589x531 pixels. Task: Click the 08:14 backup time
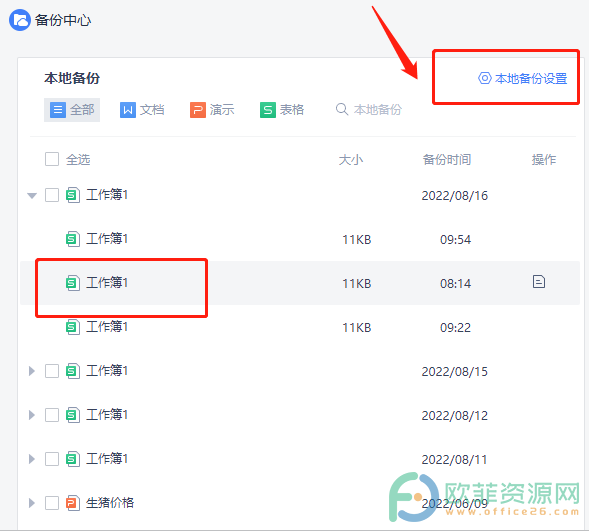[455, 284]
